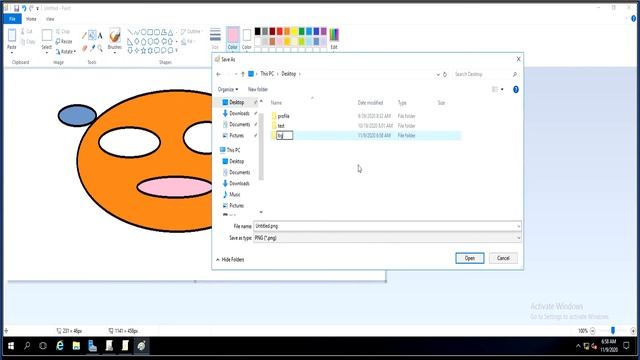This screenshot has width=640, height=360.
Task: Click the taskbar Search magnifier icon
Action: coord(27,346)
